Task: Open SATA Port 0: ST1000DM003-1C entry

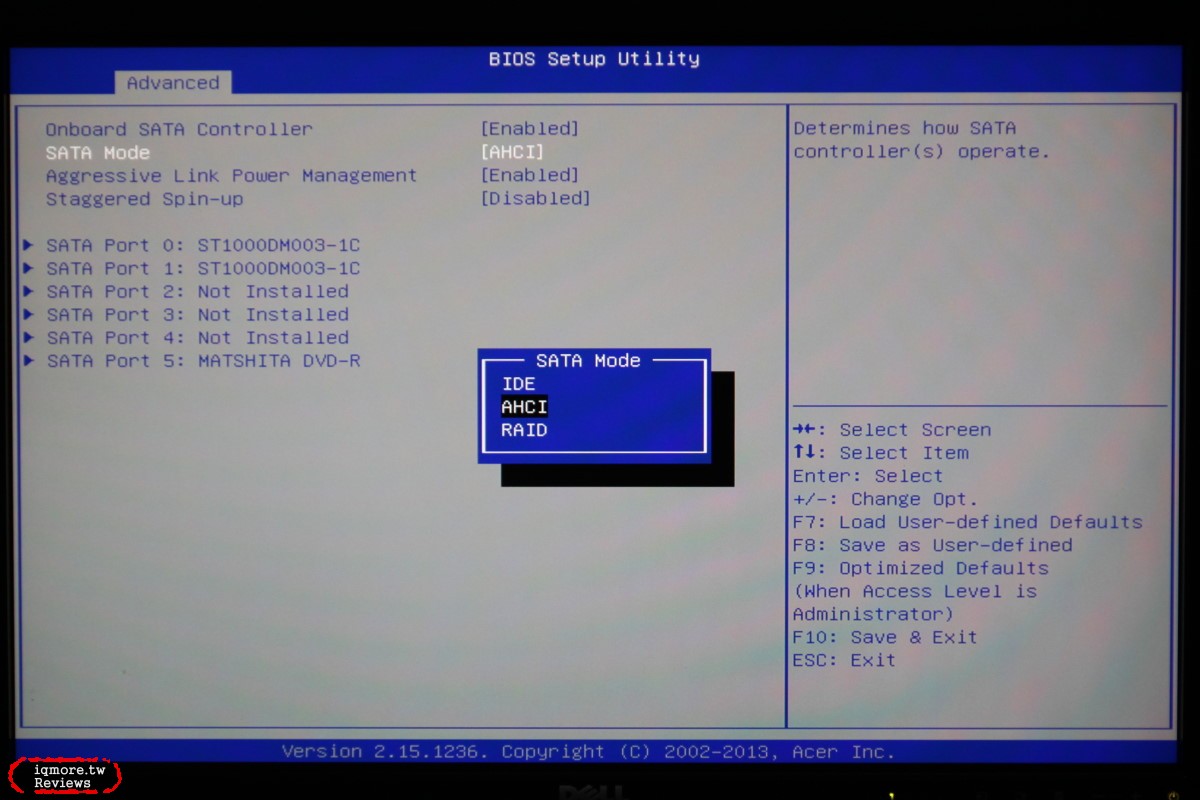Action: tap(203, 245)
